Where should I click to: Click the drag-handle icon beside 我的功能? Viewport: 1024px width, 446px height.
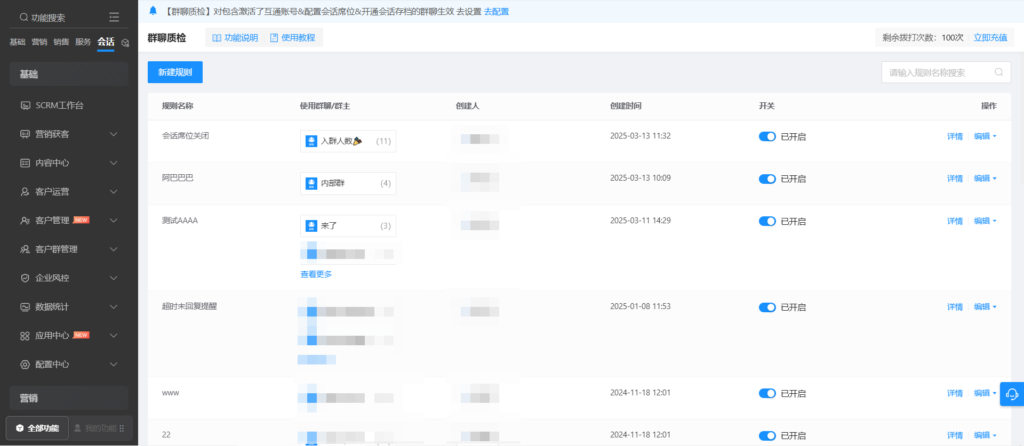[x=122, y=428]
